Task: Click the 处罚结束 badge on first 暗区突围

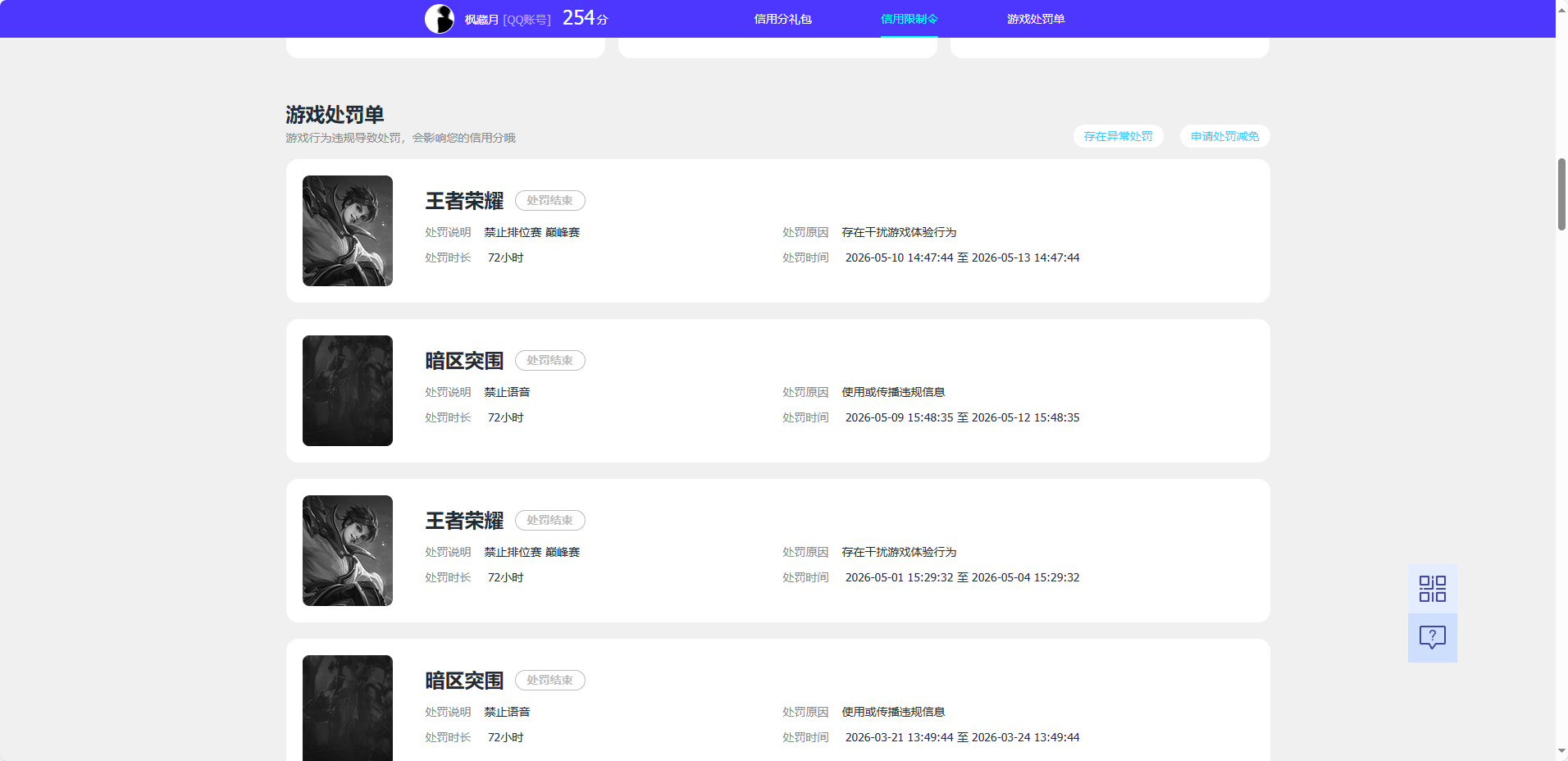Action: [549, 360]
